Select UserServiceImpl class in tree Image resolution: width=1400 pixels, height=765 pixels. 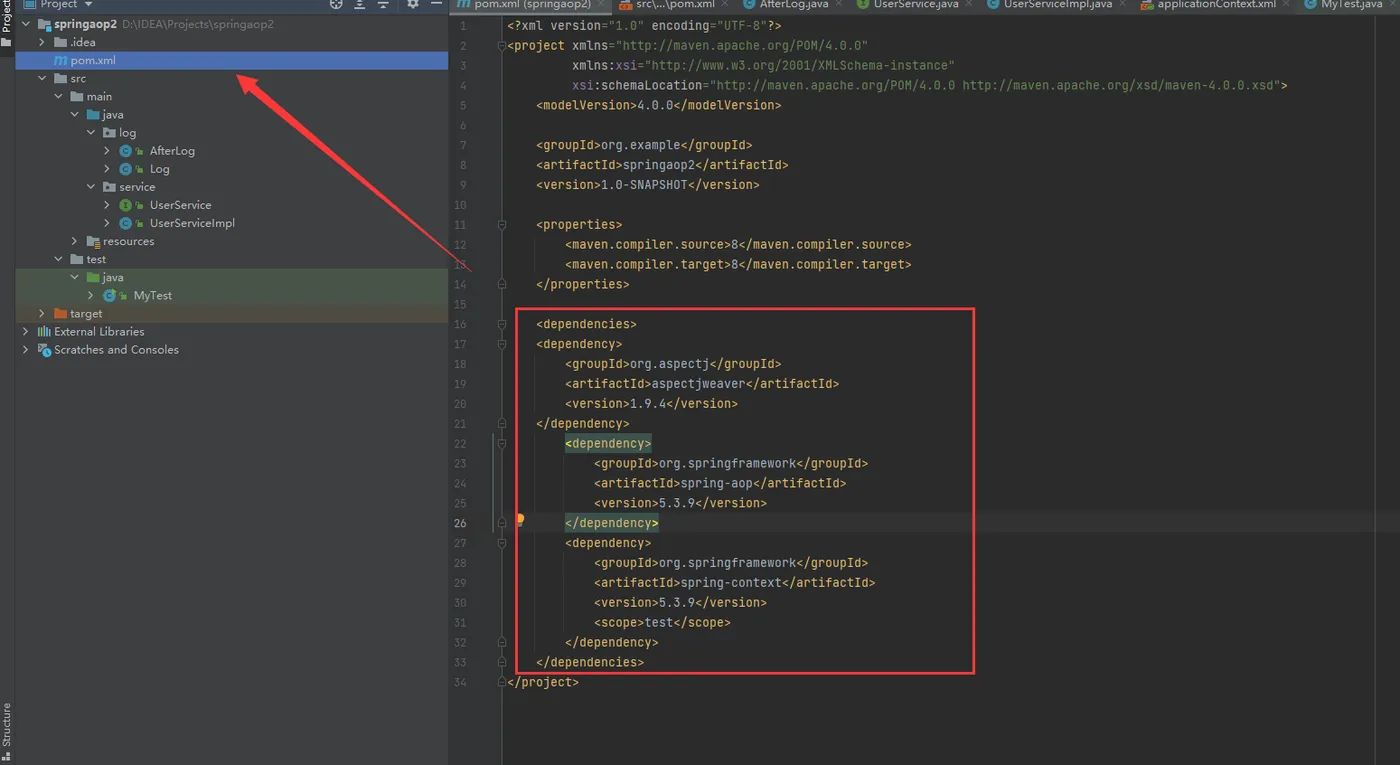point(192,223)
